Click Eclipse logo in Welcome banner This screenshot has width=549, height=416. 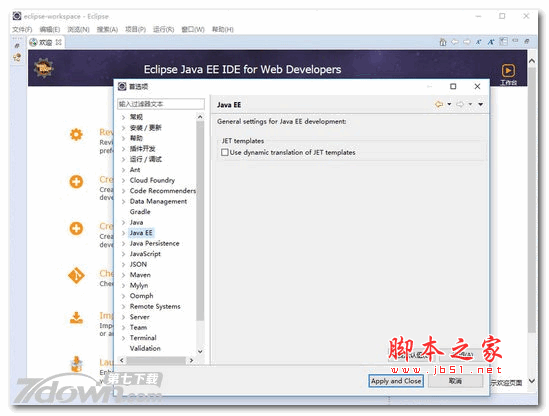43,68
